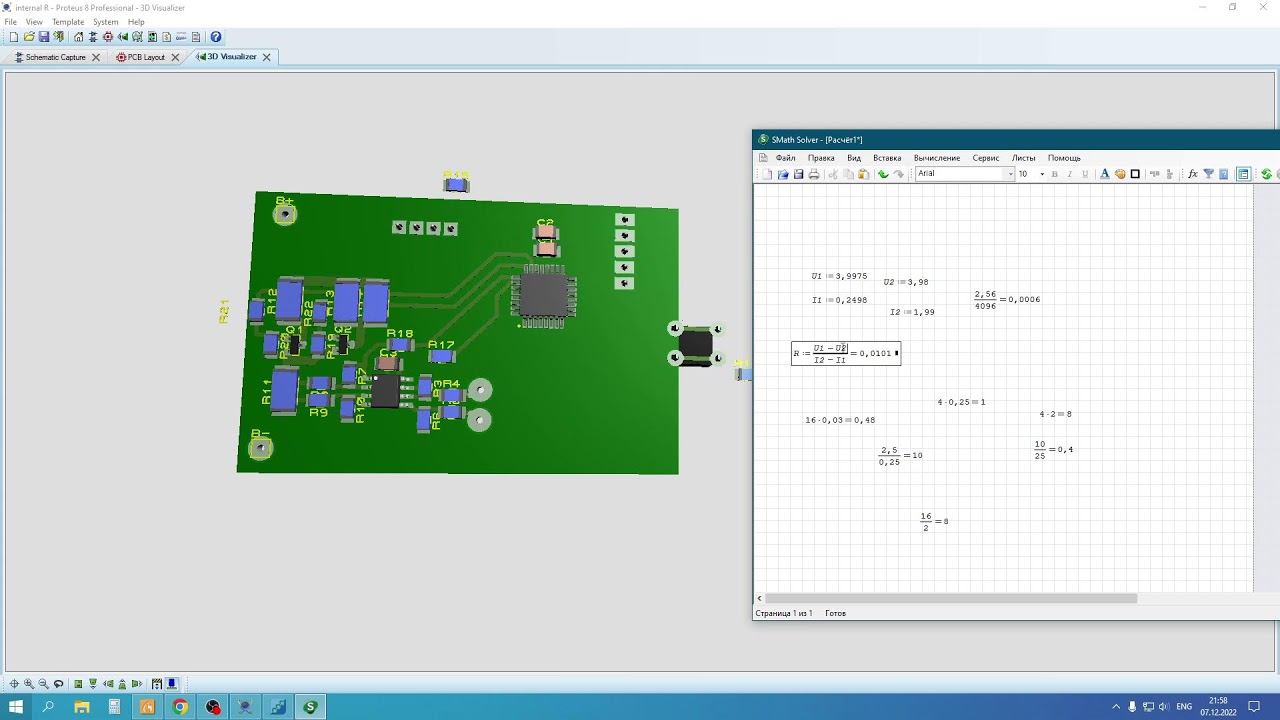
Task: Open File Explorer from Windows taskbar
Action: [82, 707]
